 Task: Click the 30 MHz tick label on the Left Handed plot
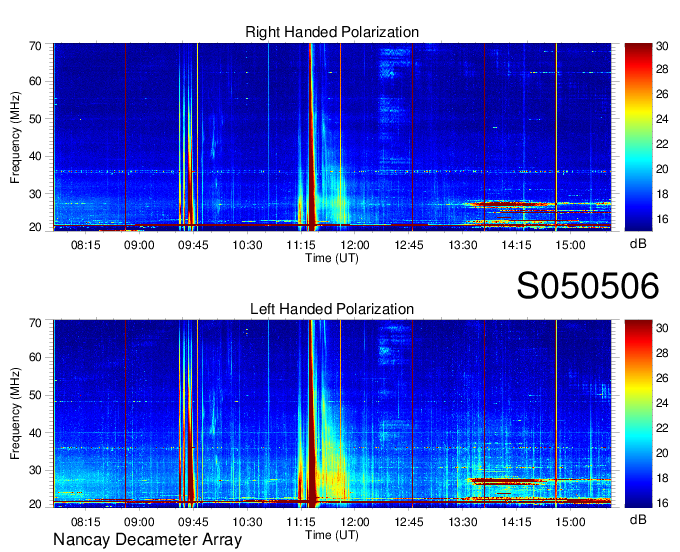click(x=35, y=470)
